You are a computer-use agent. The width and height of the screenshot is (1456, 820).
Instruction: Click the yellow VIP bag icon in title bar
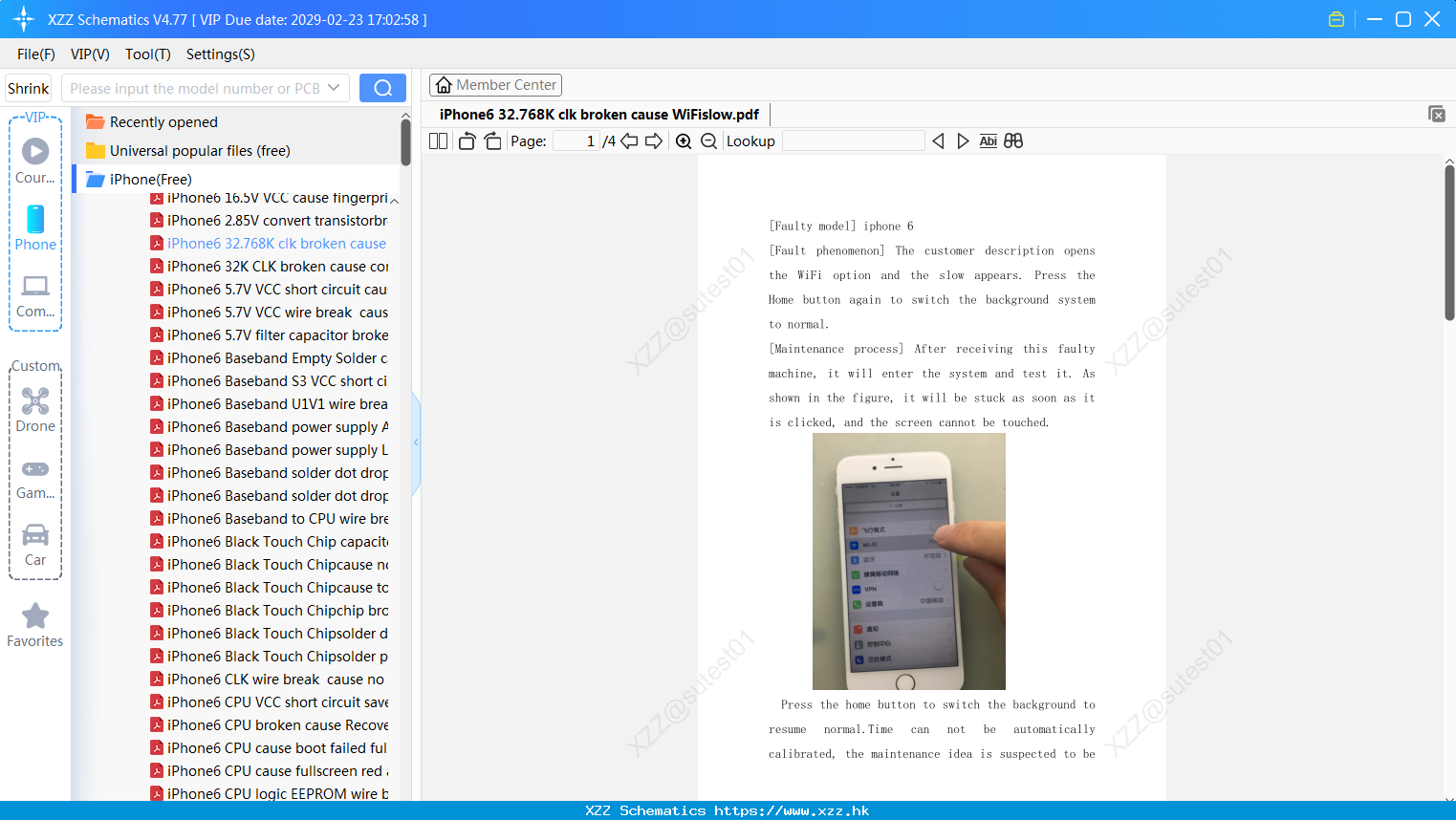coord(1336,19)
